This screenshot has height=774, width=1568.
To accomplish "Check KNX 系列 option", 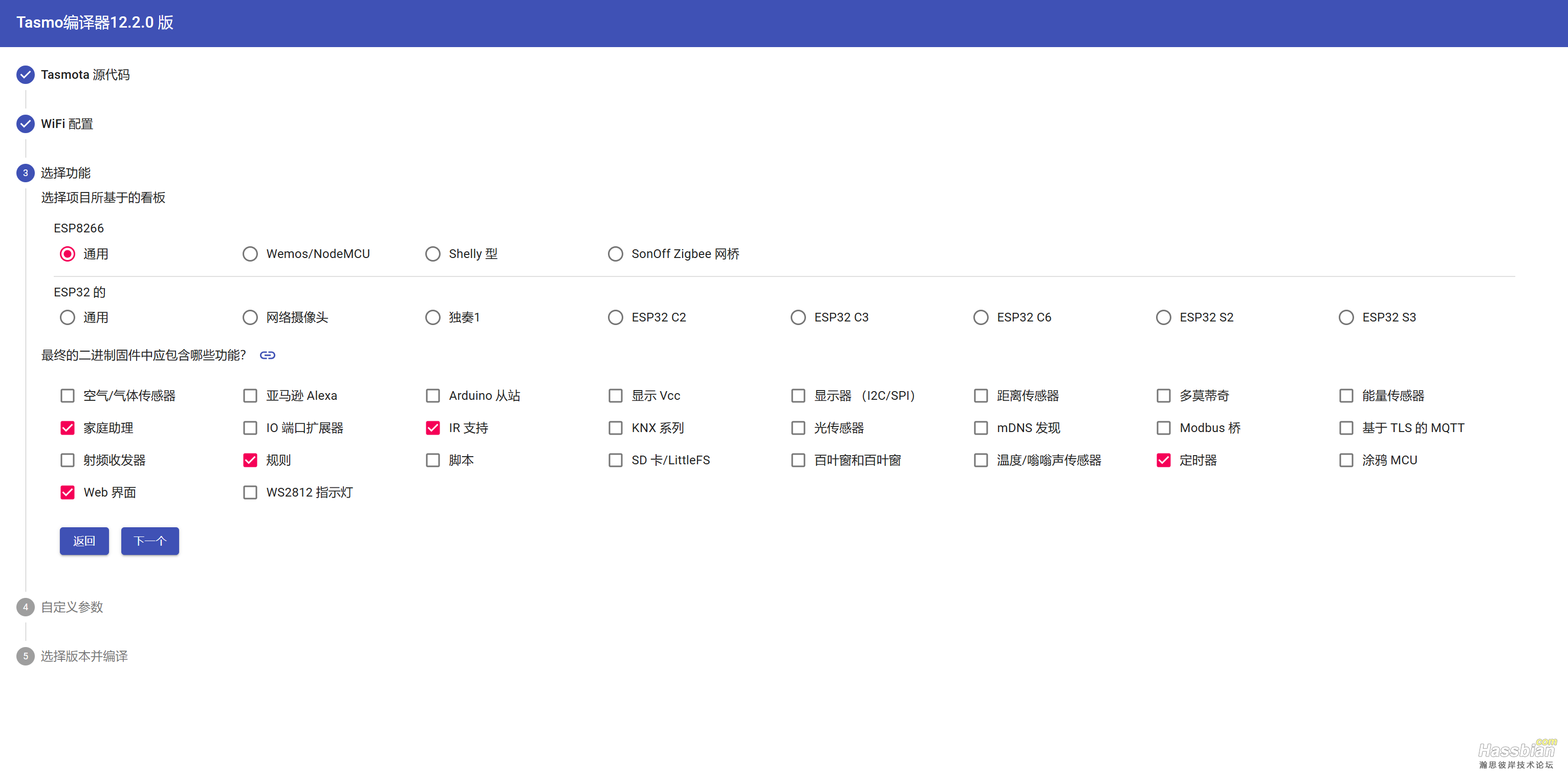I will pyautogui.click(x=616, y=428).
